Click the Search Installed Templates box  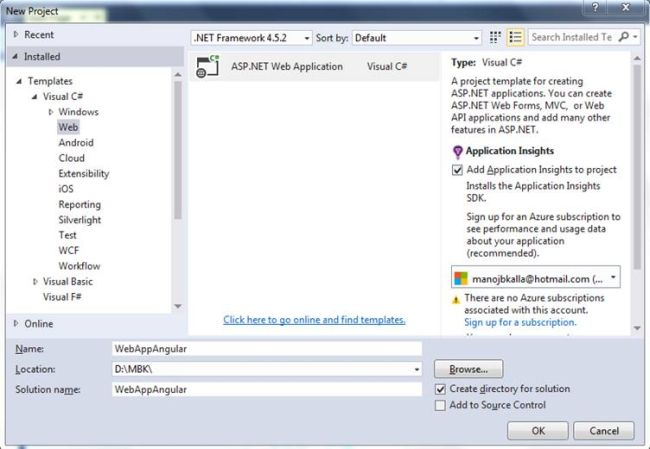click(573, 37)
